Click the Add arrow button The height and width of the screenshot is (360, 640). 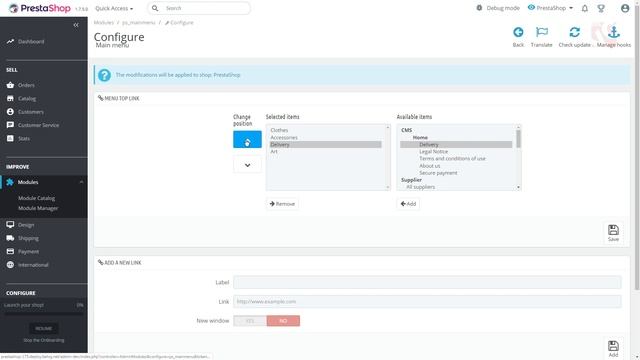(408, 204)
